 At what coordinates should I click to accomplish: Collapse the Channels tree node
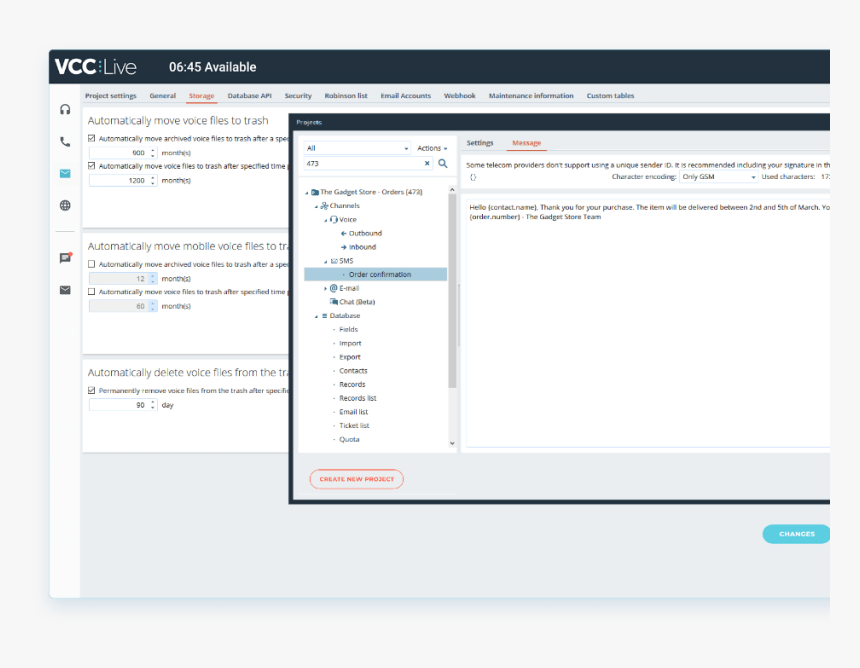[x=316, y=206]
